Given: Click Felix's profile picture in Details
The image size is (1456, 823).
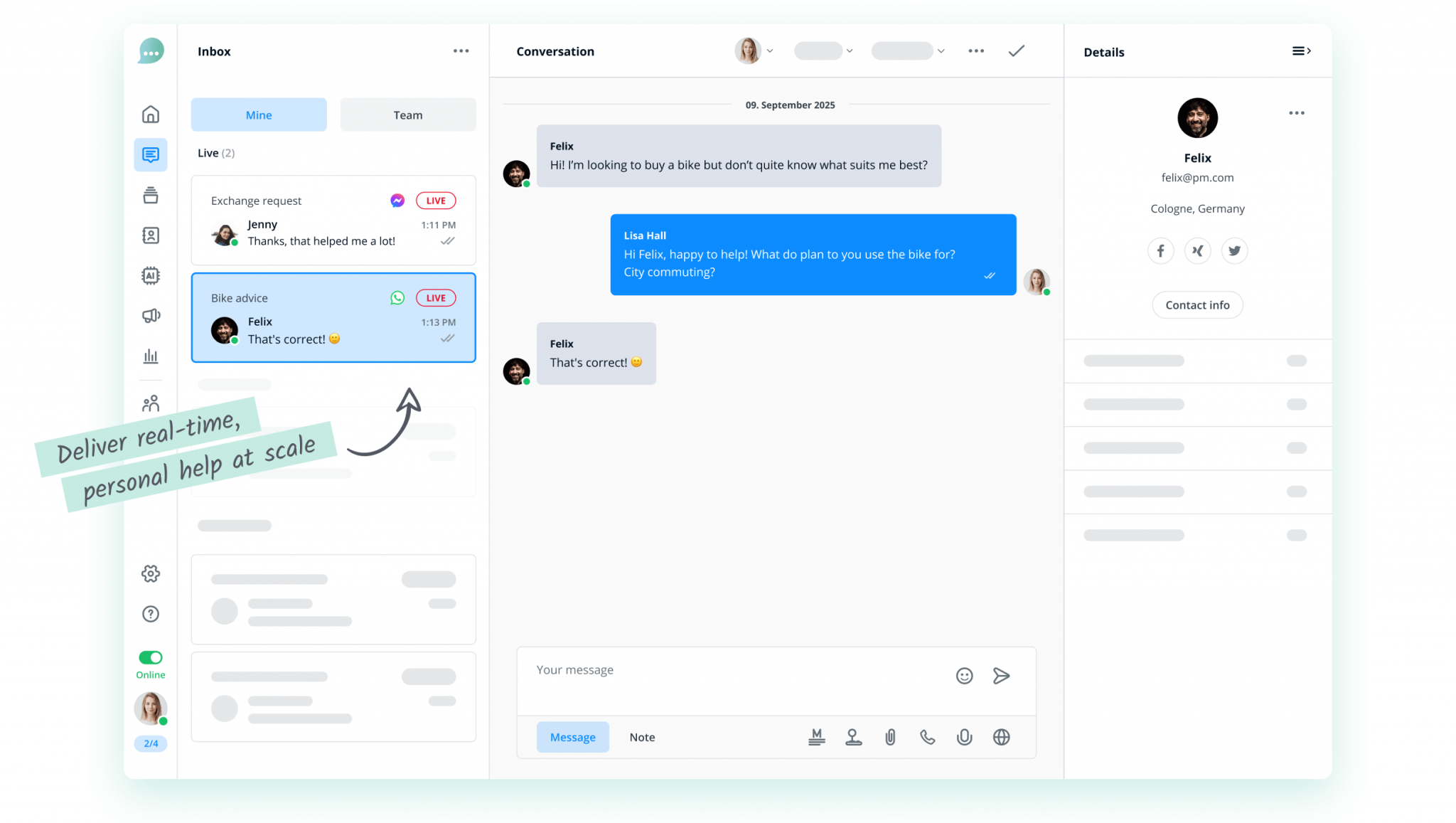Looking at the screenshot, I should (x=1197, y=118).
